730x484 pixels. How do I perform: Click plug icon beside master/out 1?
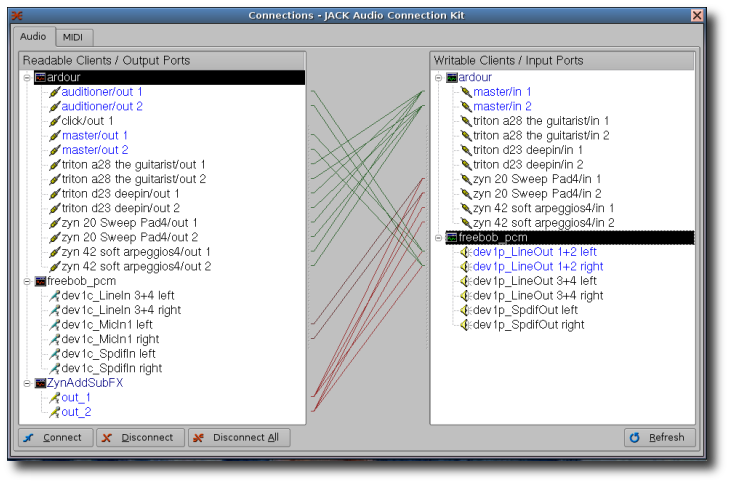coord(54,136)
